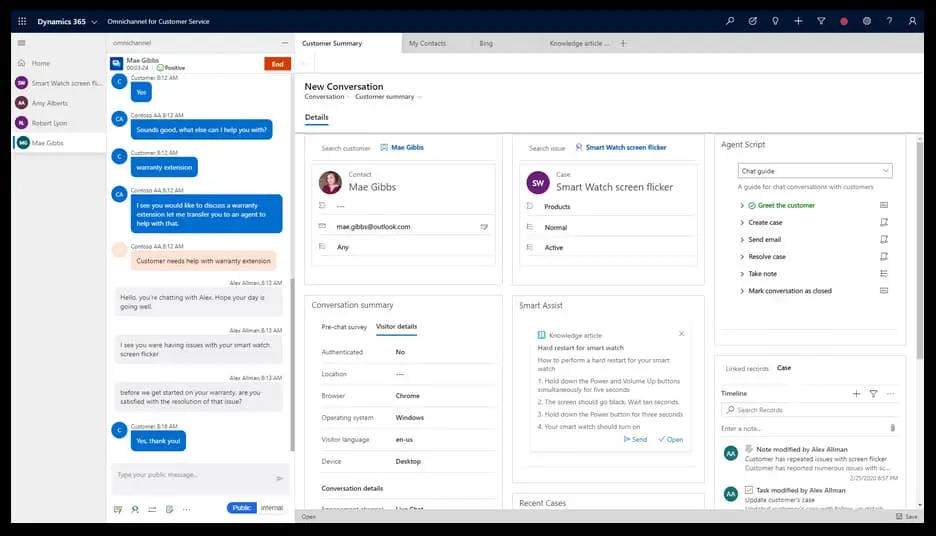This screenshot has height=536, width=936.
Task: Switch to the My Contacts tab
Action: pyautogui.click(x=427, y=43)
